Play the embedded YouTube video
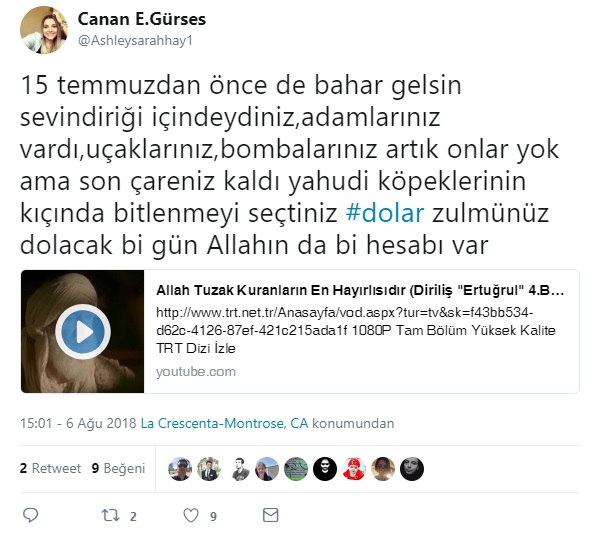 (x=83, y=332)
